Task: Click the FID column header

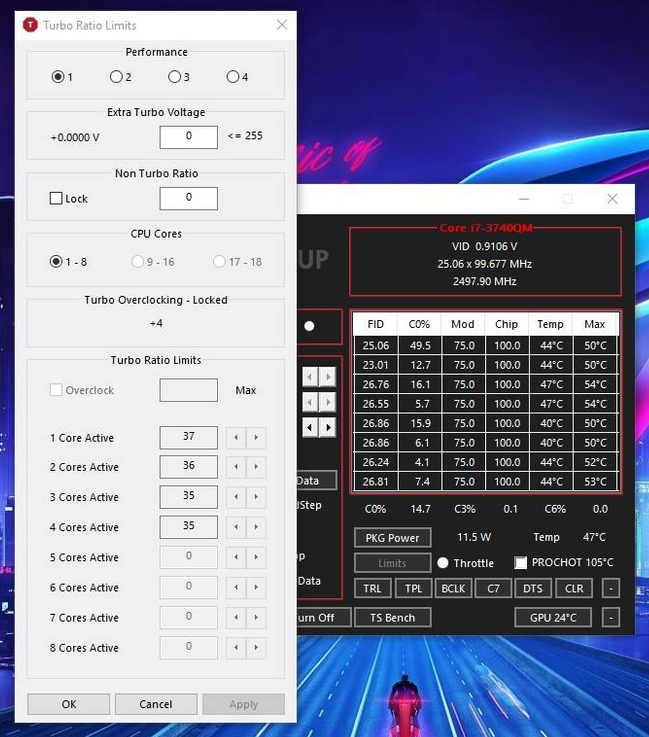Action: [x=375, y=324]
